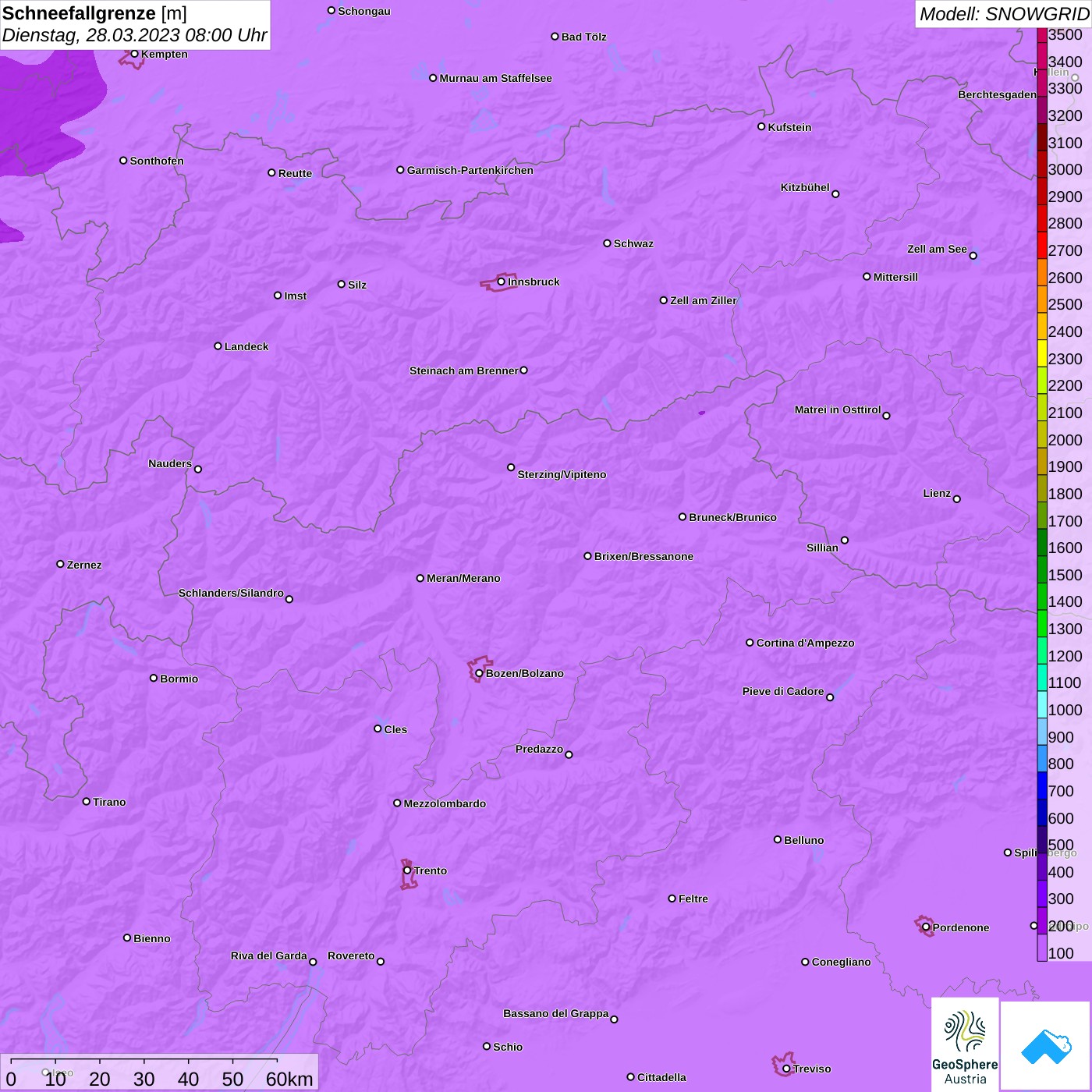Click the cyan legend swatch at 1000
This screenshot has height=1092, width=1092.
[x=1042, y=704]
